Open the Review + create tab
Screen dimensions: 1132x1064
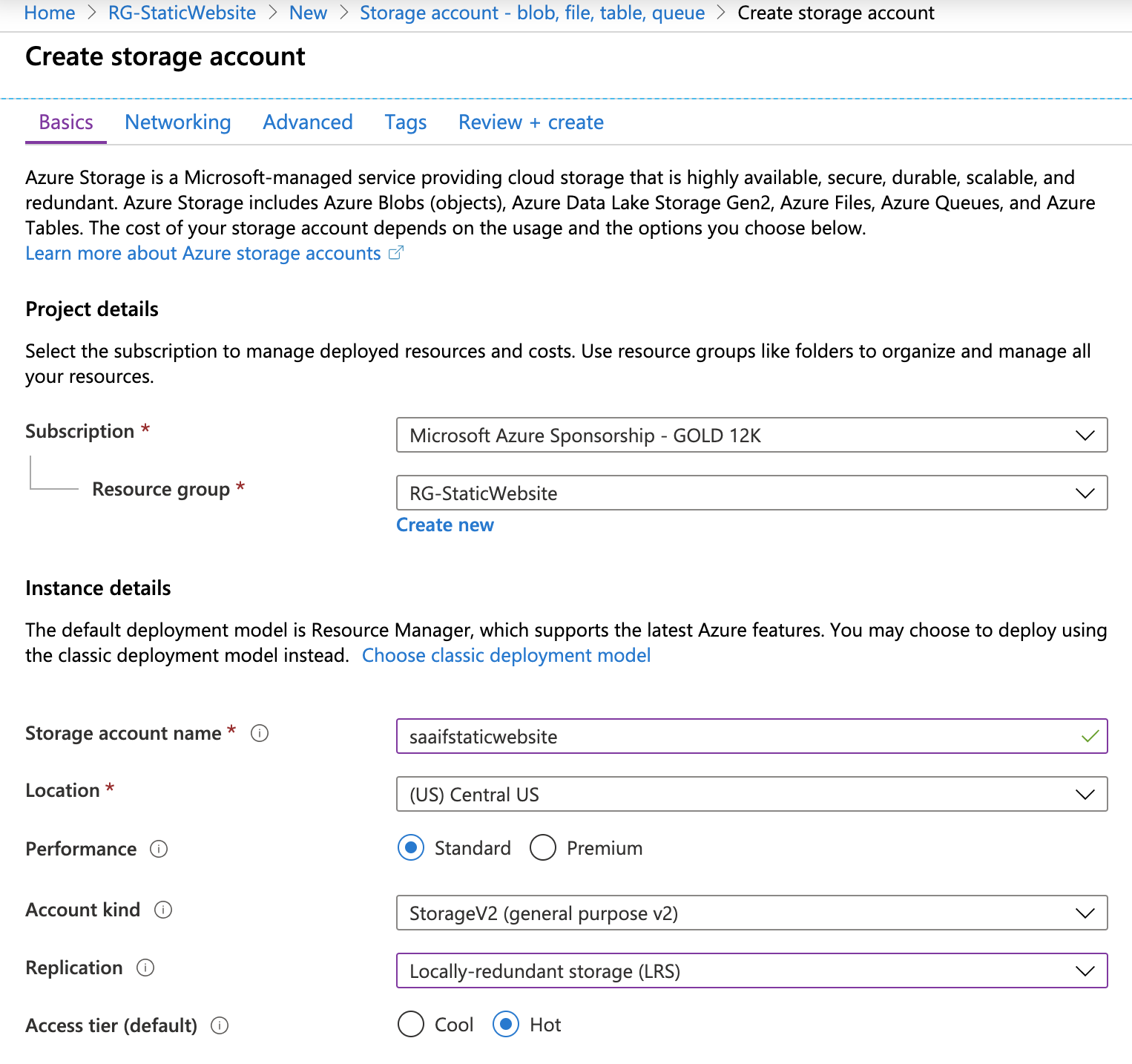(x=531, y=122)
